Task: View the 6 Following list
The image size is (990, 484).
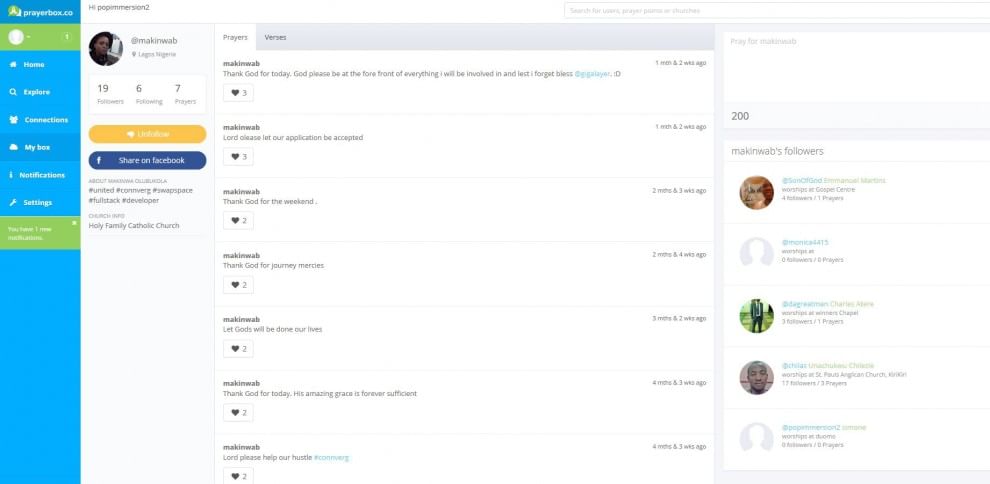Action: tap(148, 94)
